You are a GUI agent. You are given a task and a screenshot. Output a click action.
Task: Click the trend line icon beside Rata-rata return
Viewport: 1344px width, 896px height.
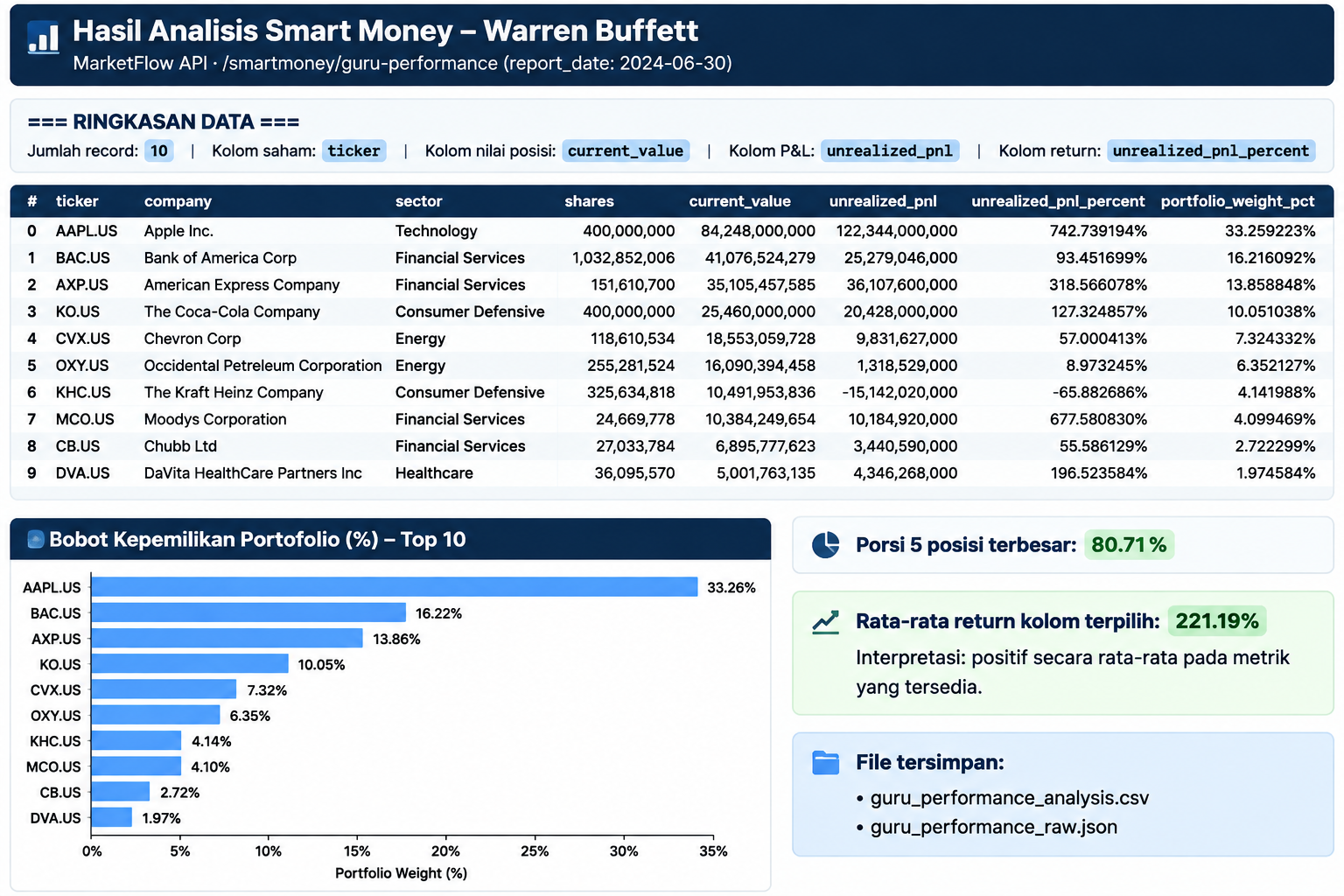pyautogui.click(x=825, y=622)
